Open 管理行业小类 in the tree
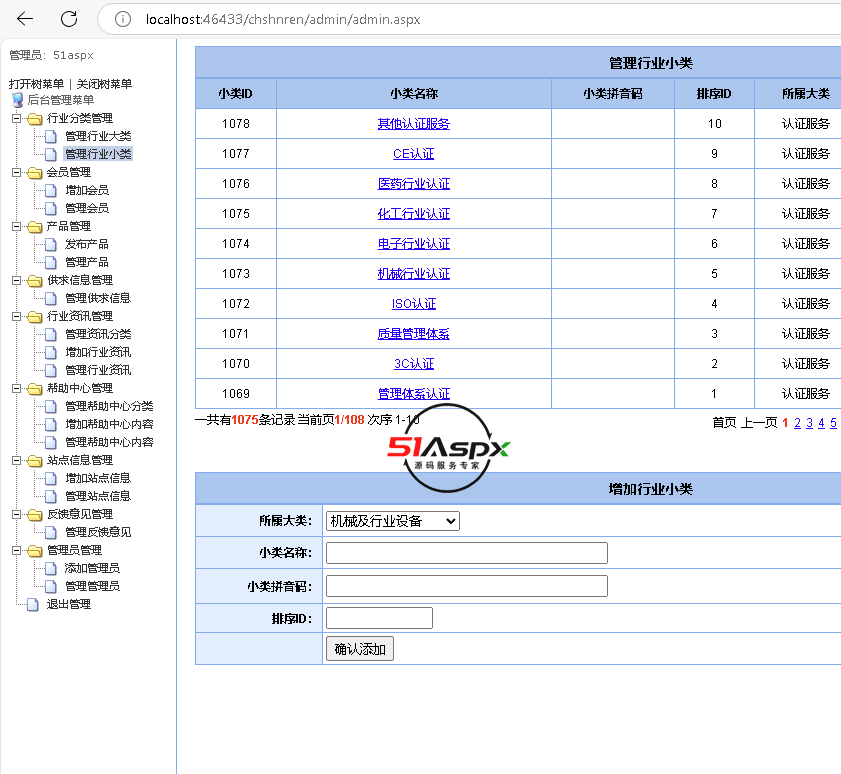Screen dimensions: 841x774 98,154
